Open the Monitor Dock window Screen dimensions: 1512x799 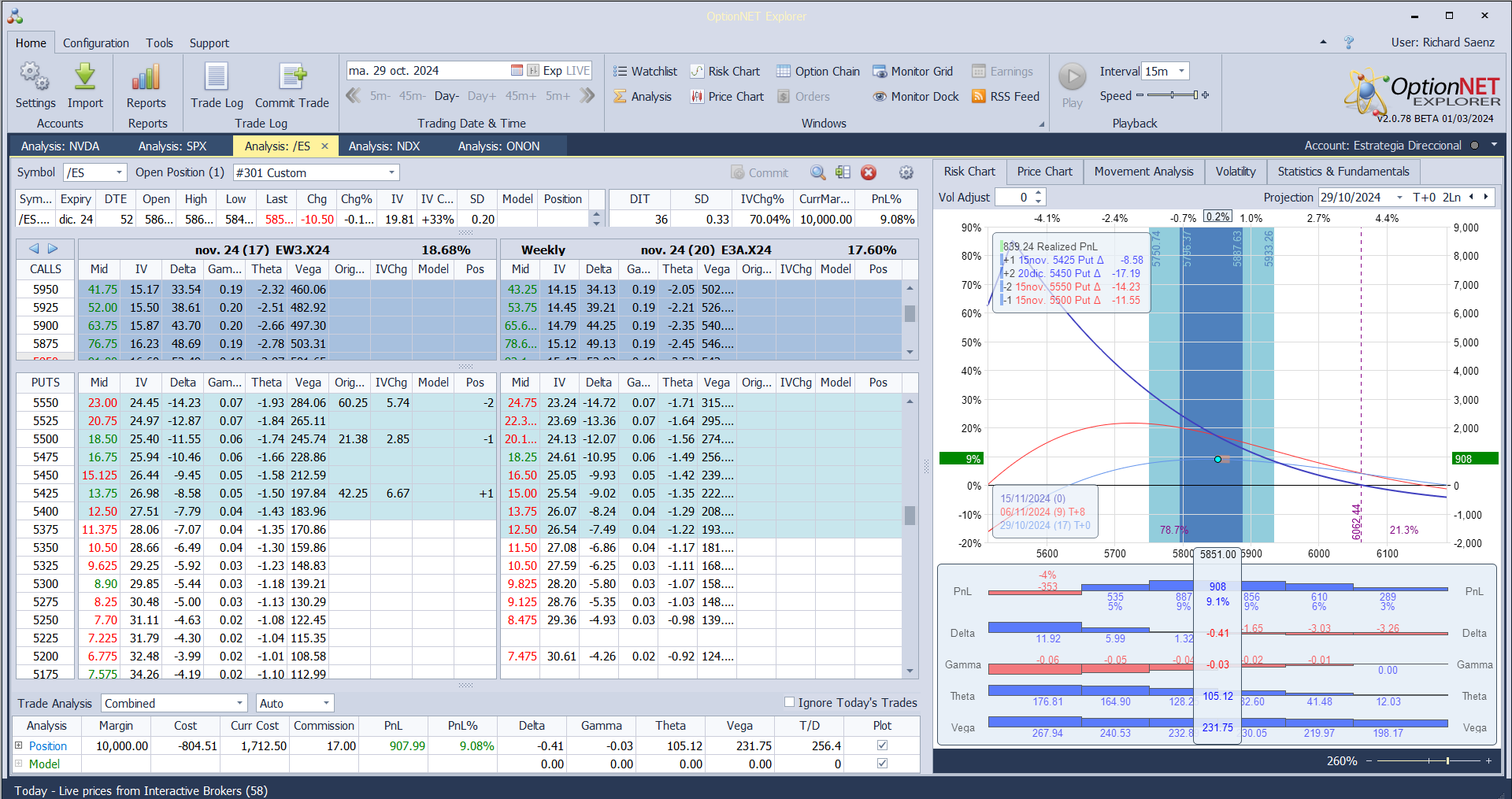pos(916,96)
